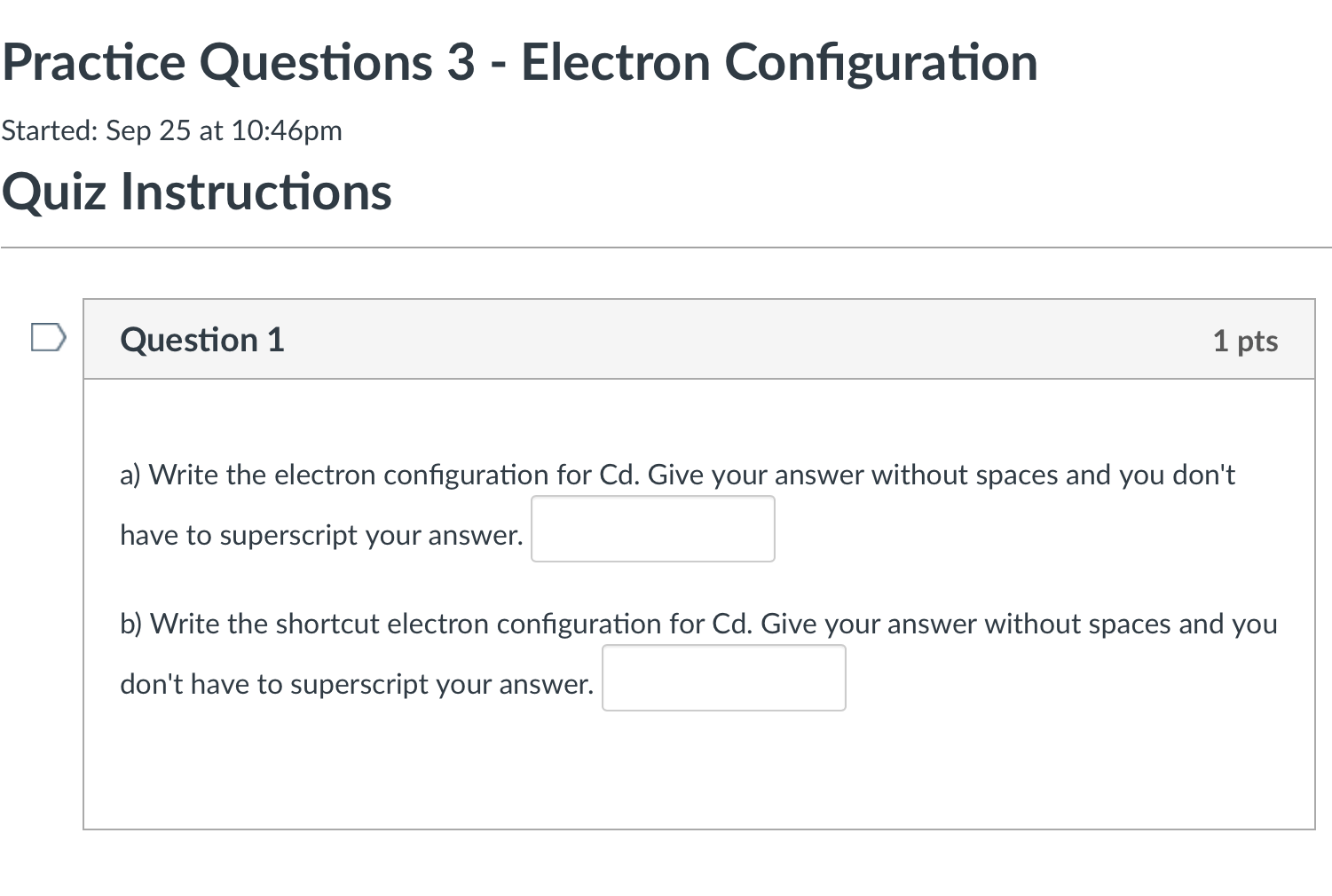Click the '10:46pm' time in started line
Image resolution: width=1332 pixels, height=896 pixels.
click(287, 130)
